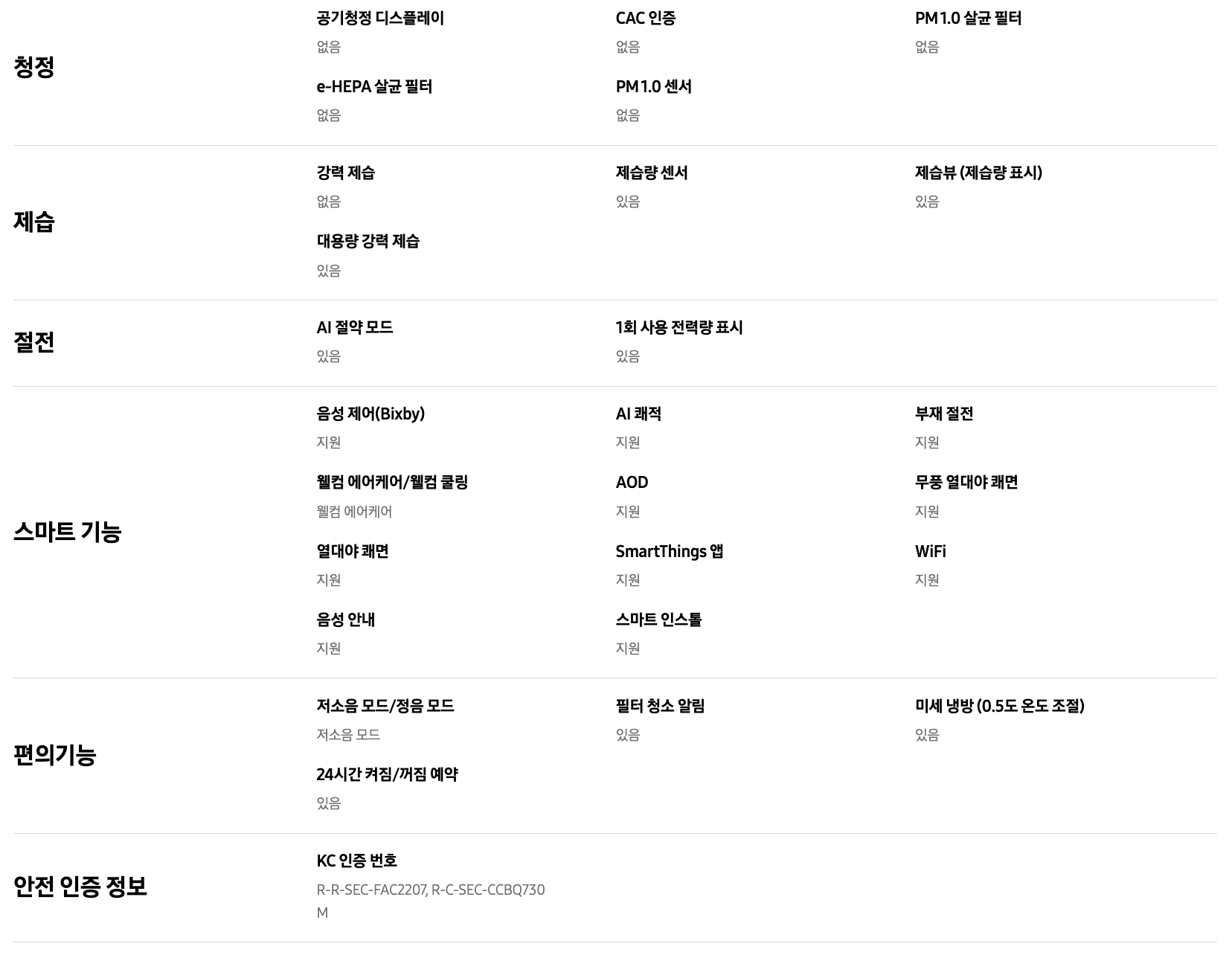The height and width of the screenshot is (955, 1232).
Task: Click the SmartThings 앱 spec label
Action: coord(670,551)
